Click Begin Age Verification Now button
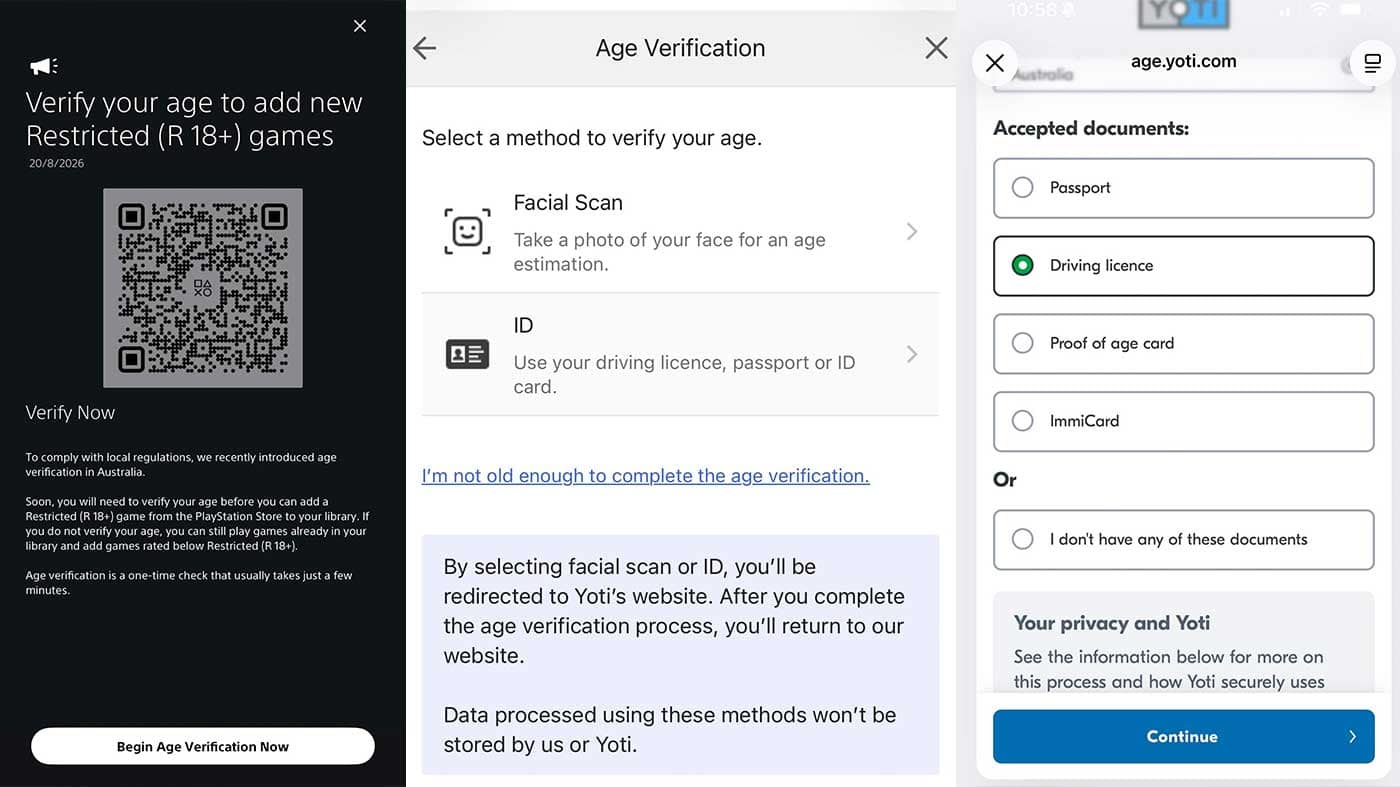1400x787 pixels. (x=203, y=746)
